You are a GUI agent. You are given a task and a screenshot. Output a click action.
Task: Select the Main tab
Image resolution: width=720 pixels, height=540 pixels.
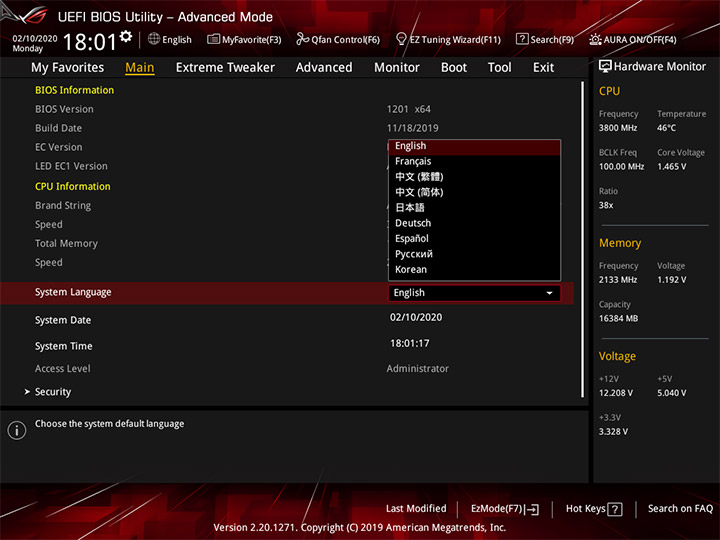click(x=140, y=68)
